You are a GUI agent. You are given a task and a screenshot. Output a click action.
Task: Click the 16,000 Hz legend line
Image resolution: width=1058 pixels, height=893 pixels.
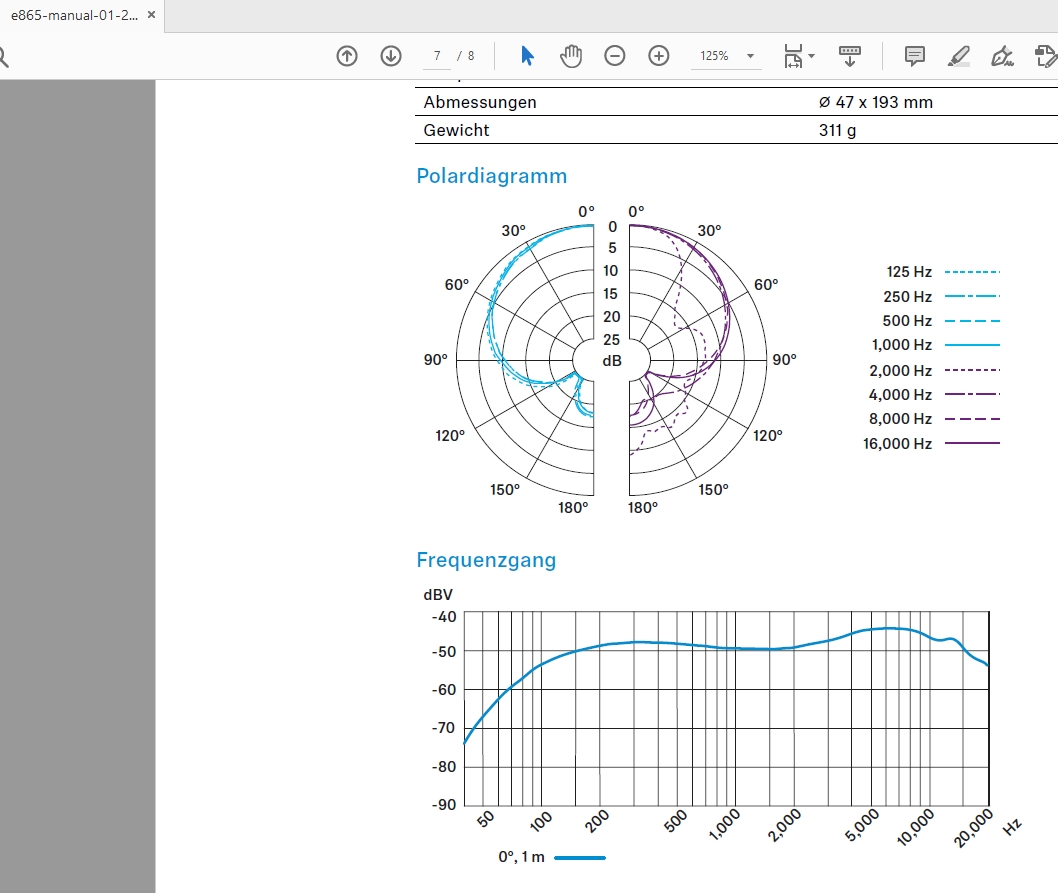click(971, 443)
